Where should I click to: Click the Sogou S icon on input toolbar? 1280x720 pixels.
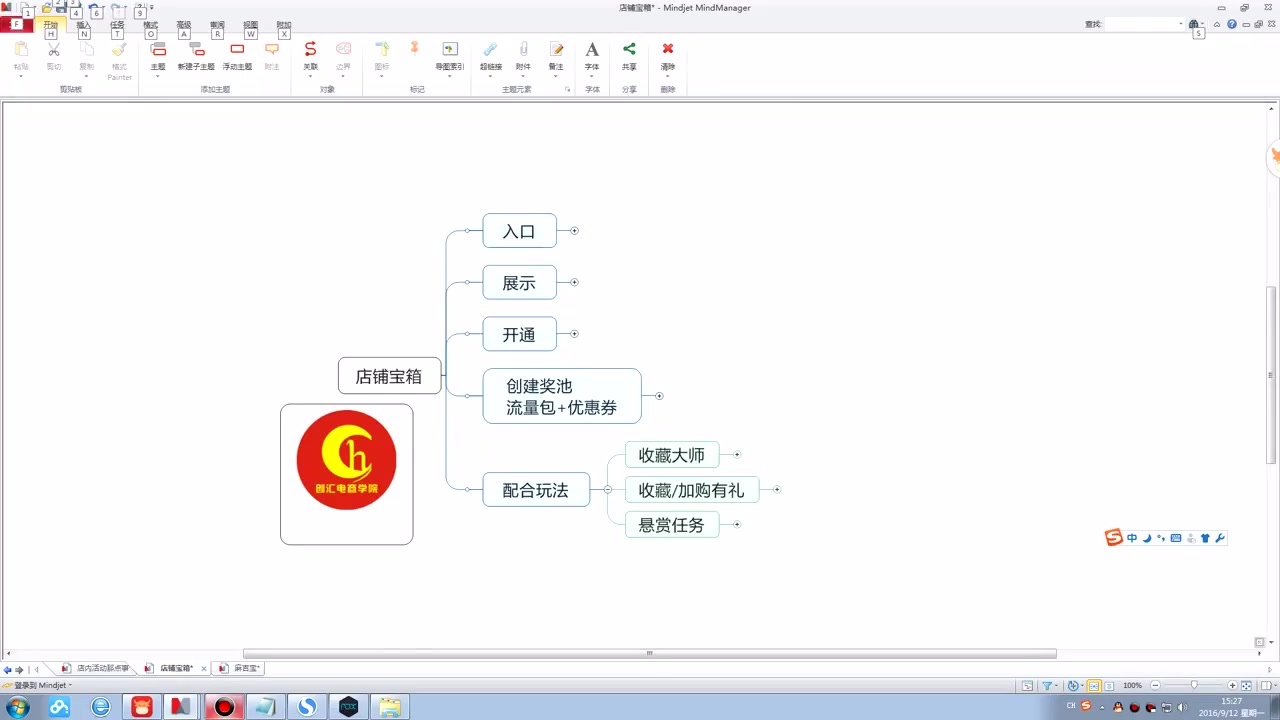click(x=1113, y=538)
